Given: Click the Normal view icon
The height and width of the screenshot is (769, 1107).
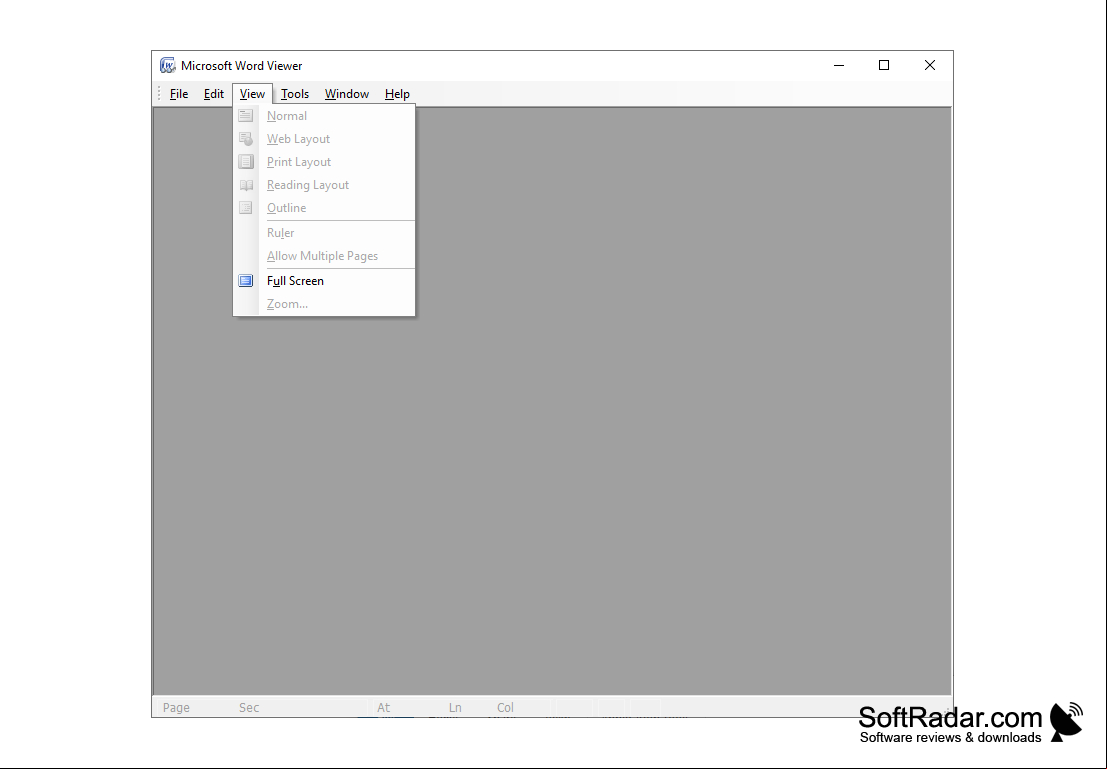Looking at the screenshot, I should tap(246, 116).
